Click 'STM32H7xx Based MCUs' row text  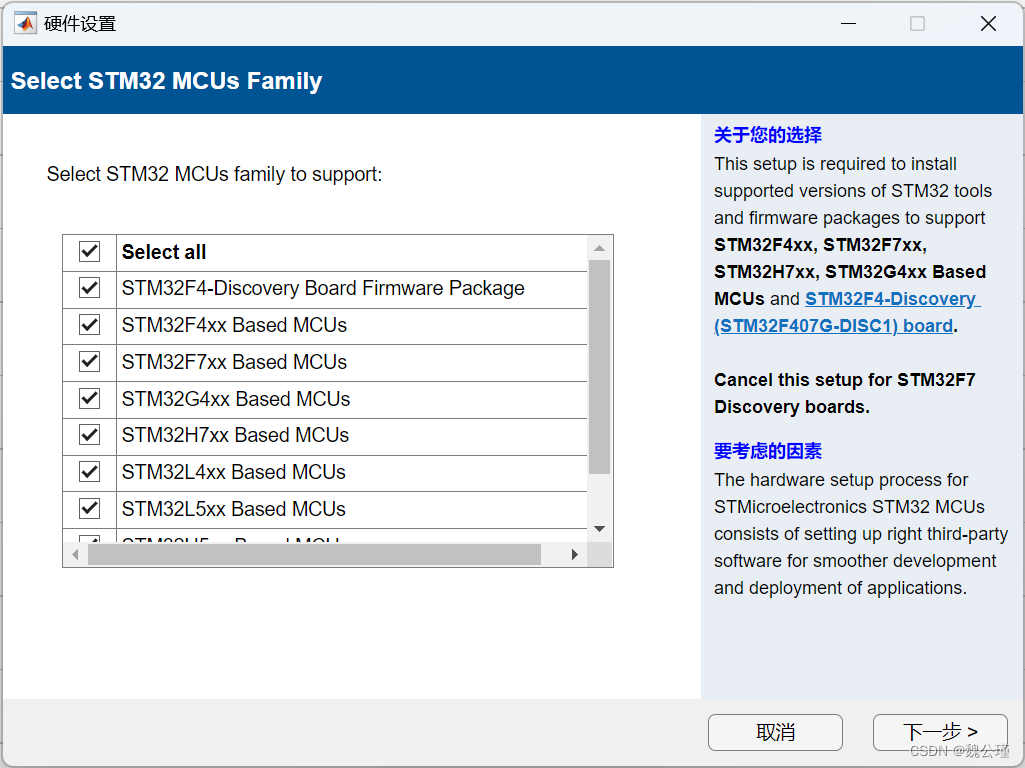point(235,435)
